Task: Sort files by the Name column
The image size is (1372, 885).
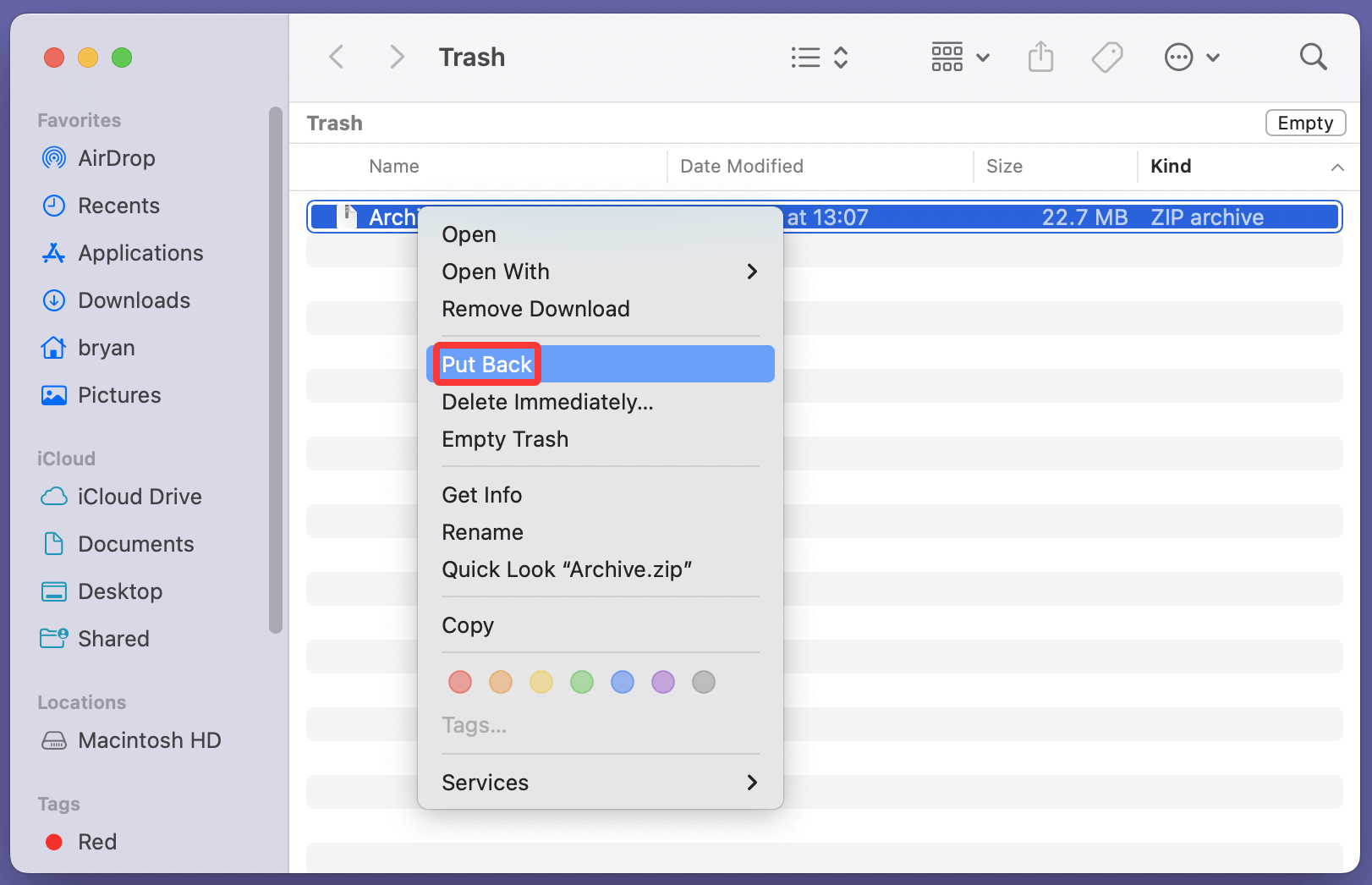Action: pos(394,166)
